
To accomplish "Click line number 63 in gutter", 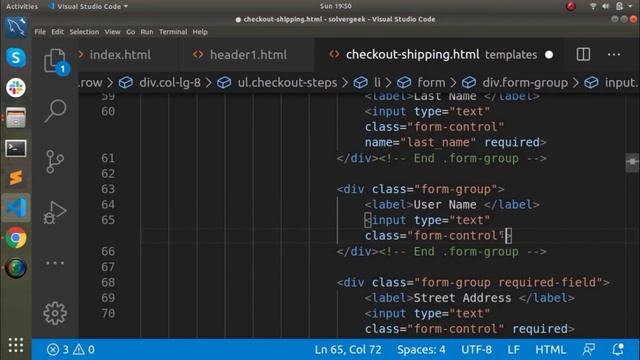I will point(108,189).
